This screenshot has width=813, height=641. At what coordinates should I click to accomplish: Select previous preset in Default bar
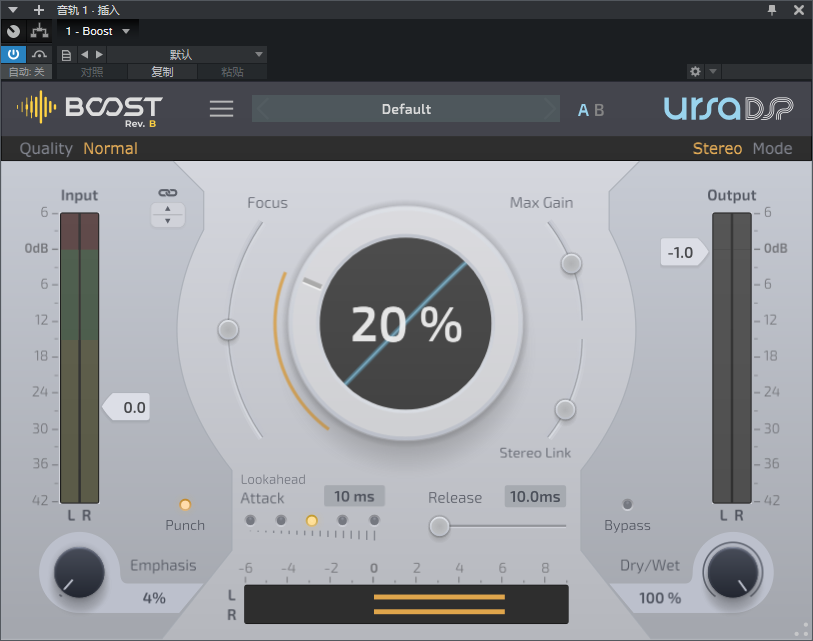click(263, 109)
